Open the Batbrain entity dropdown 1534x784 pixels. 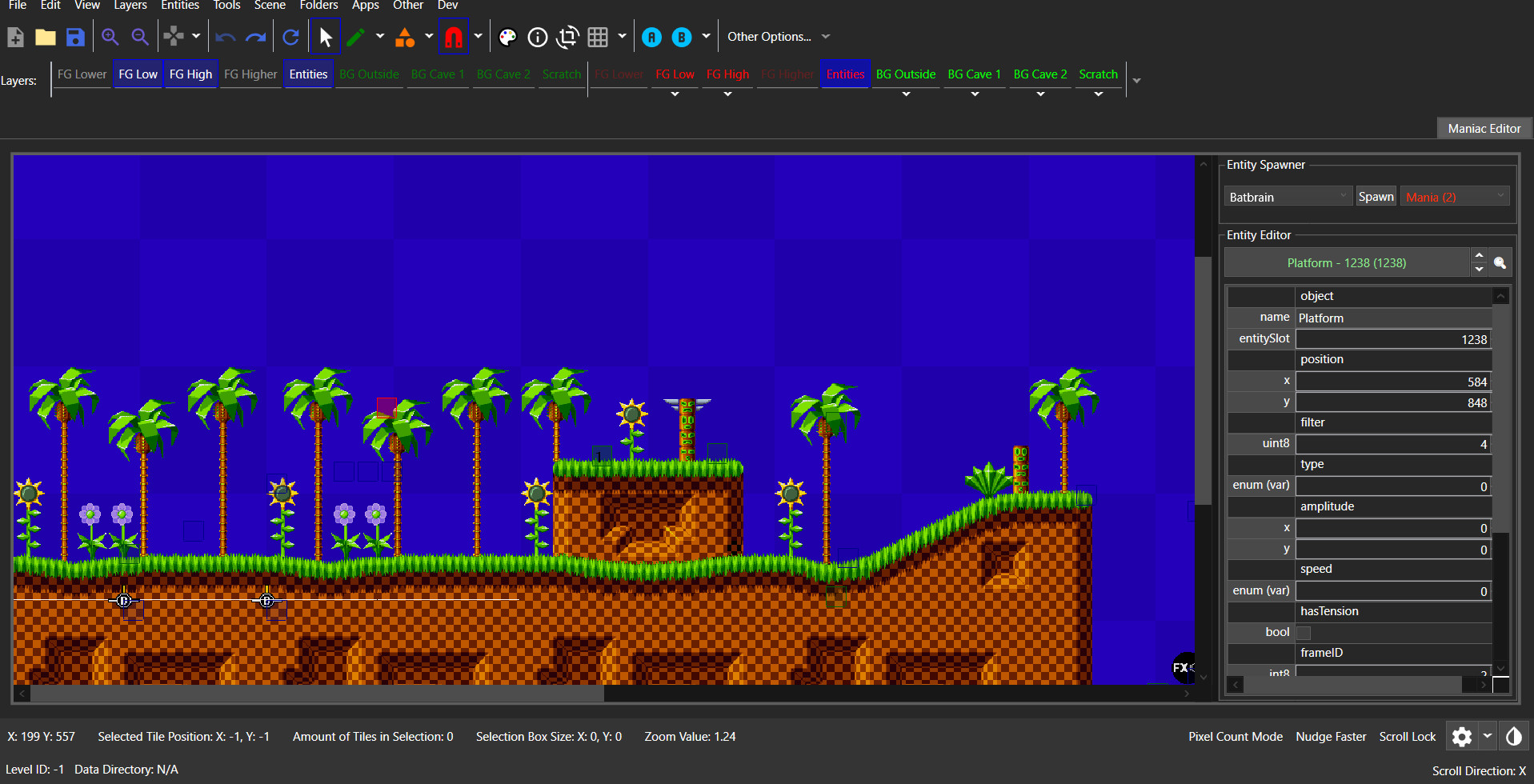click(x=1288, y=197)
